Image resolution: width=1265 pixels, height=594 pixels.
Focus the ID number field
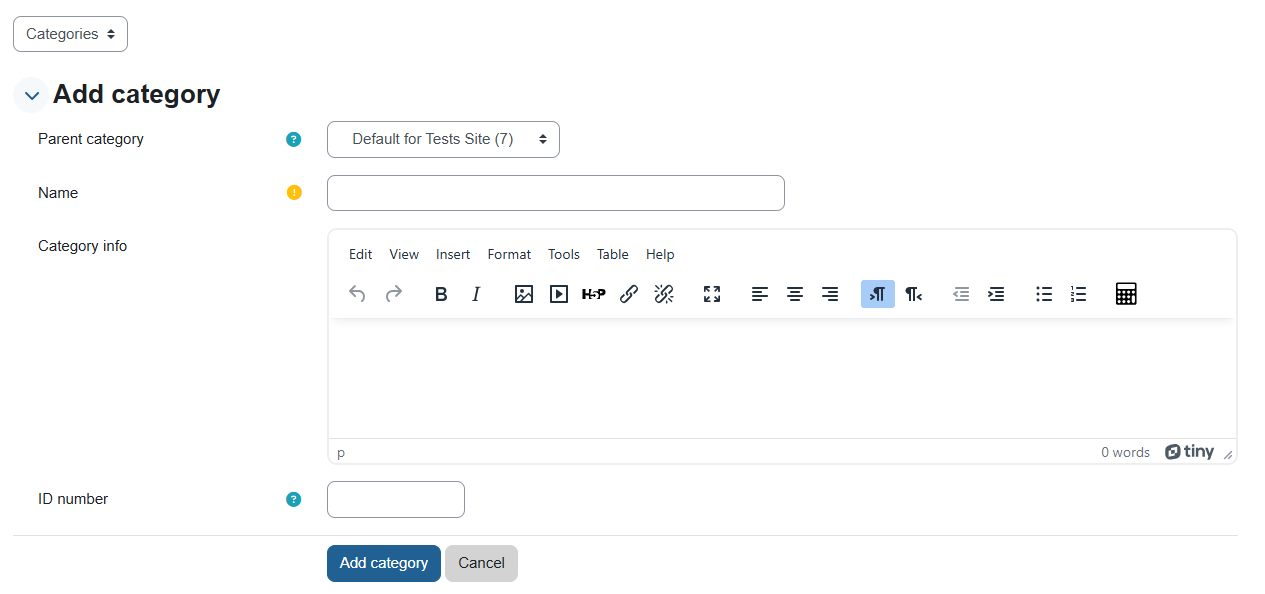(396, 499)
